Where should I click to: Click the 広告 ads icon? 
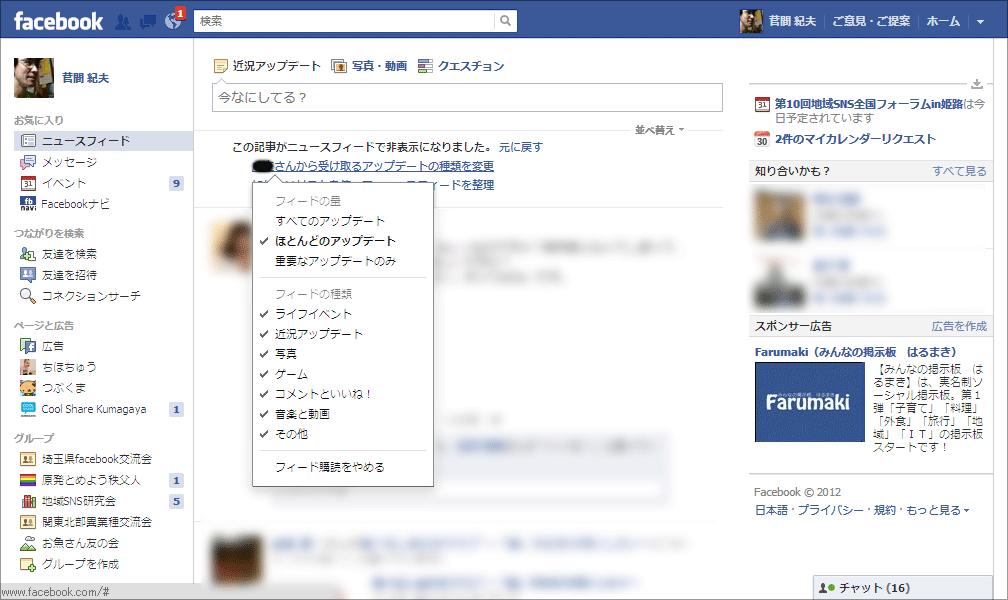[x=28, y=346]
